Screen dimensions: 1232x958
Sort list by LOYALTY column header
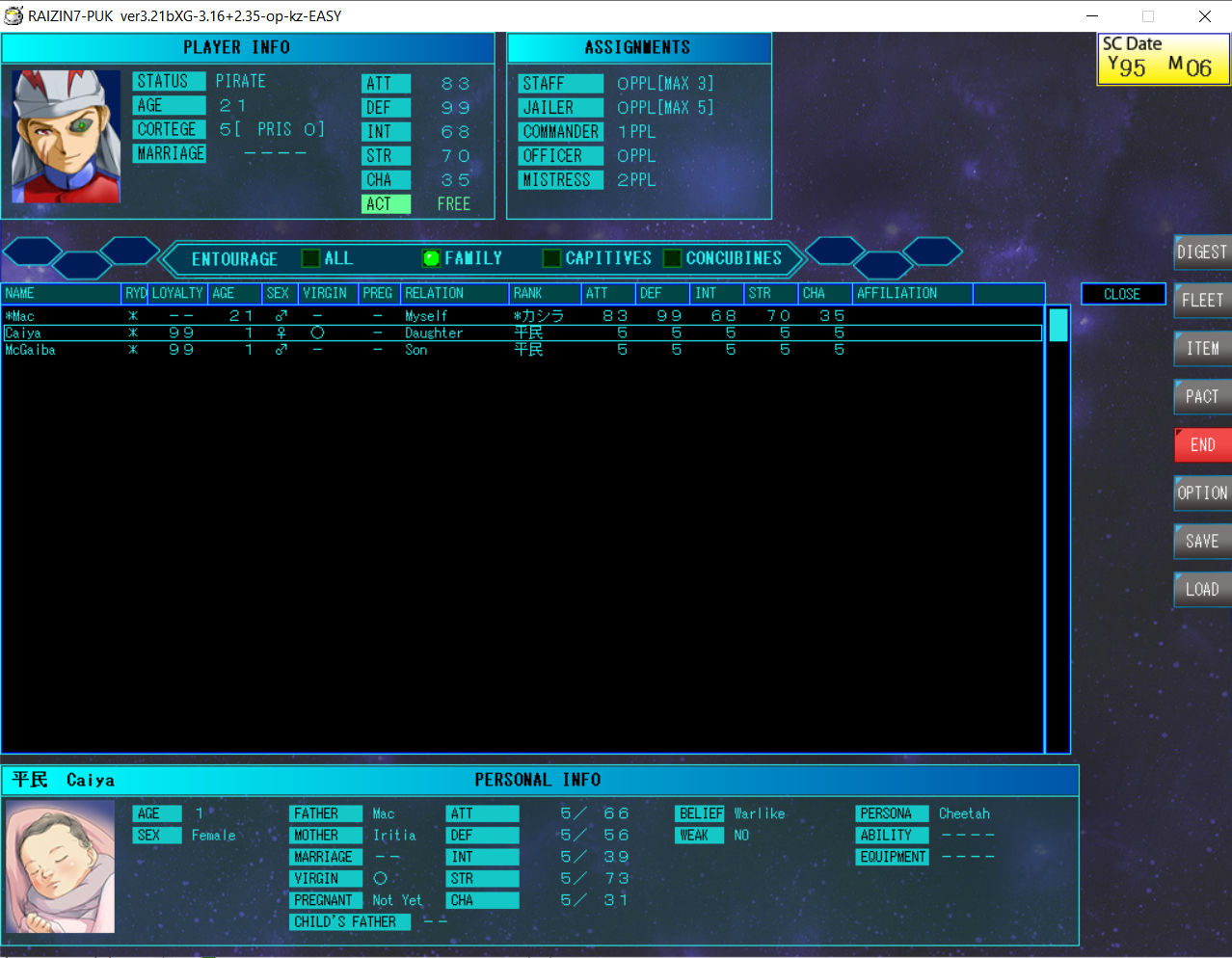[x=177, y=293]
